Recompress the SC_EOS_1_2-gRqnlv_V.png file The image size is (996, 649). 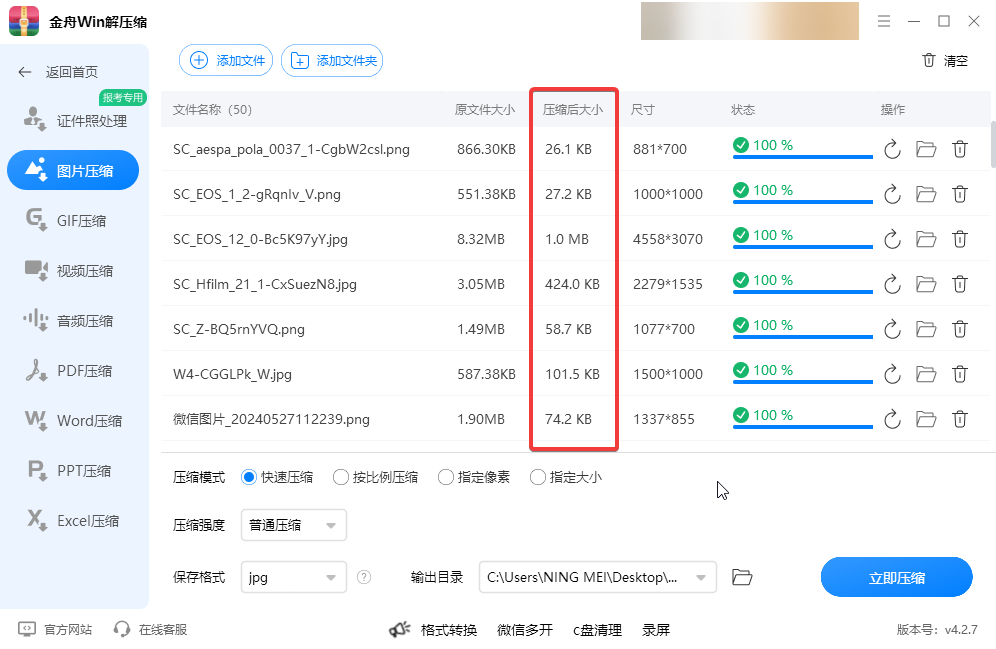pyautogui.click(x=892, y=194)
